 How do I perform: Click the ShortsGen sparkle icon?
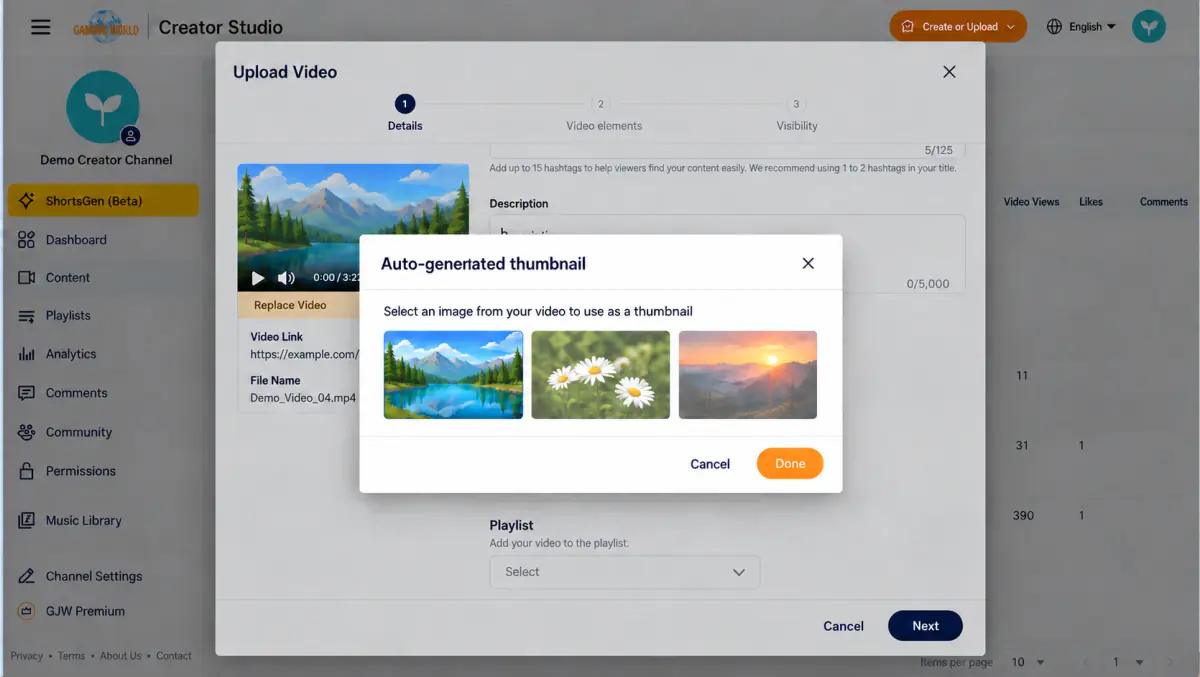27,201
